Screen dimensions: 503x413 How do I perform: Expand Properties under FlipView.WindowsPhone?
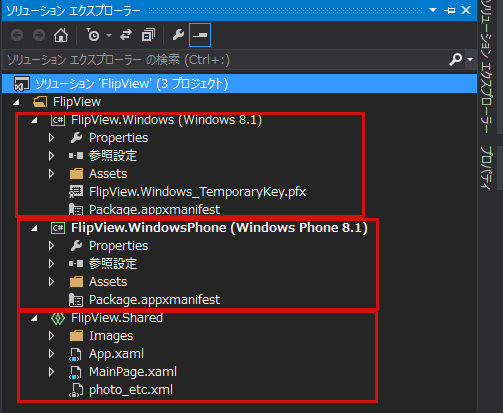[x=51, y=246]
